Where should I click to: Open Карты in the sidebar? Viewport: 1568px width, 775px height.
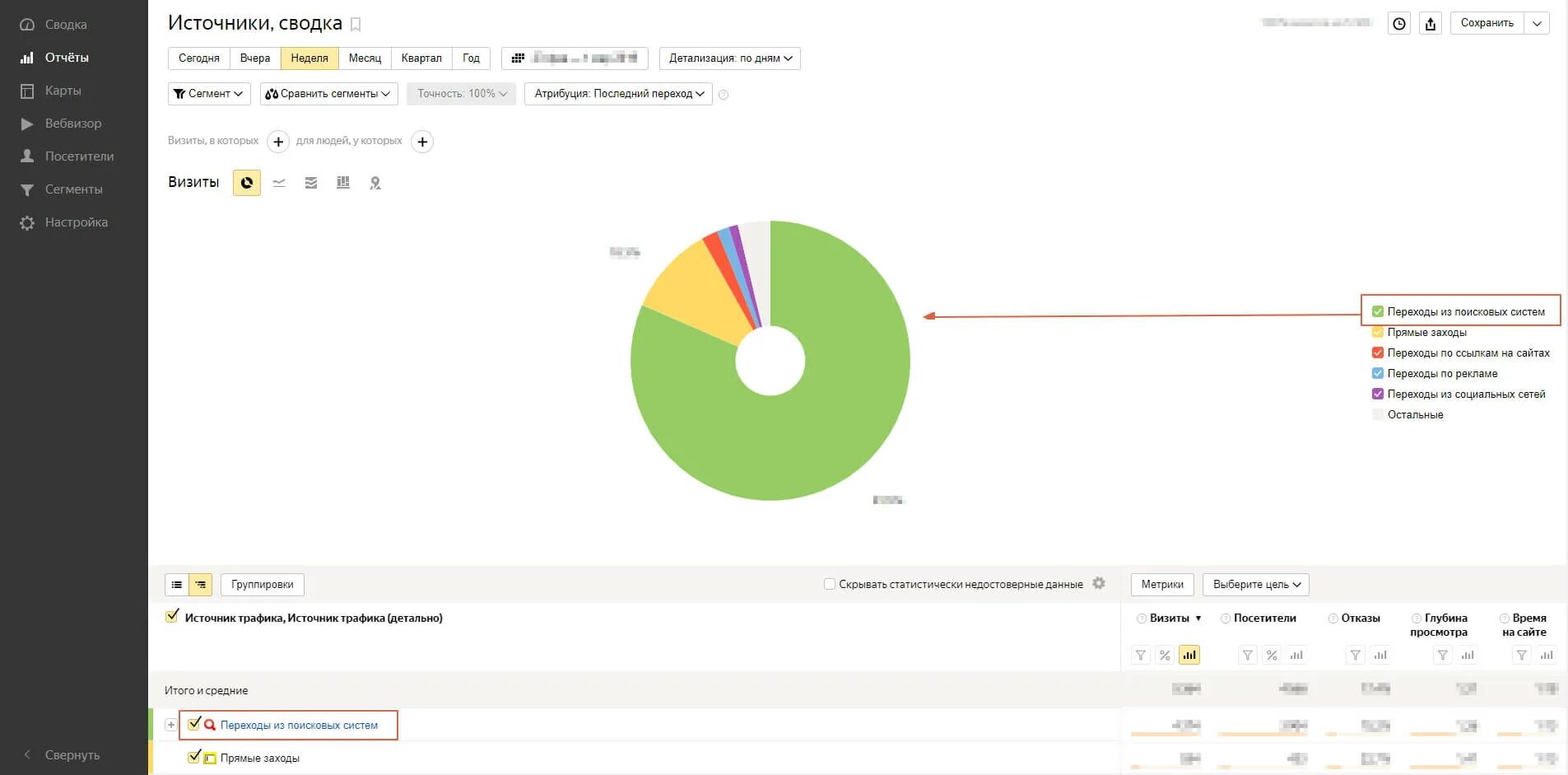coord(51,91)
